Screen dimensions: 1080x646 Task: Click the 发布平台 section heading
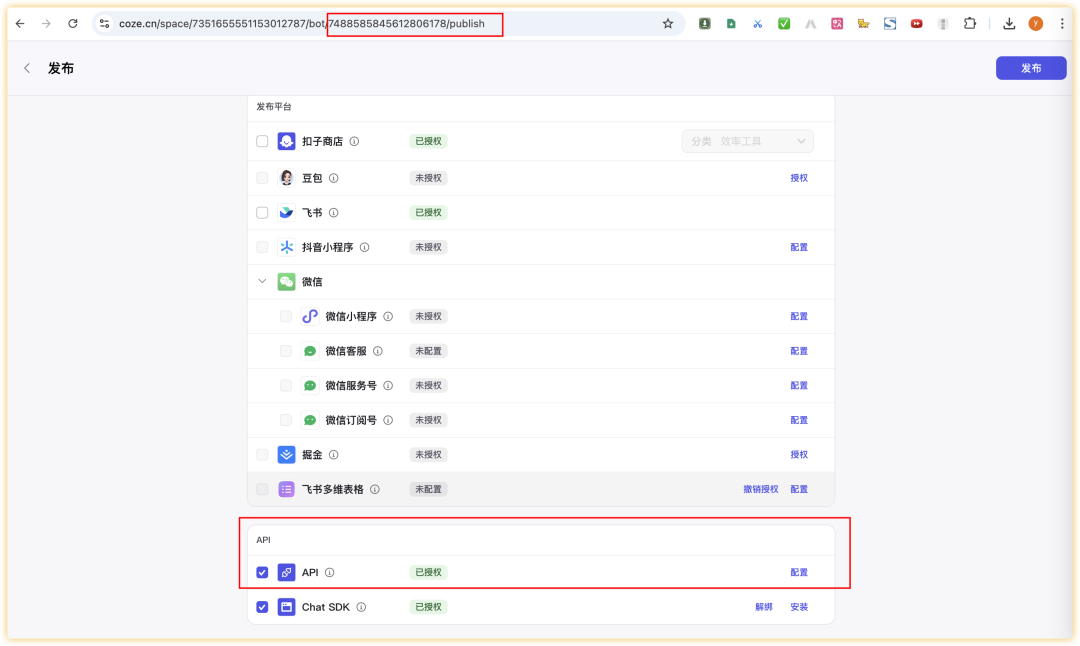pos(274,107)
